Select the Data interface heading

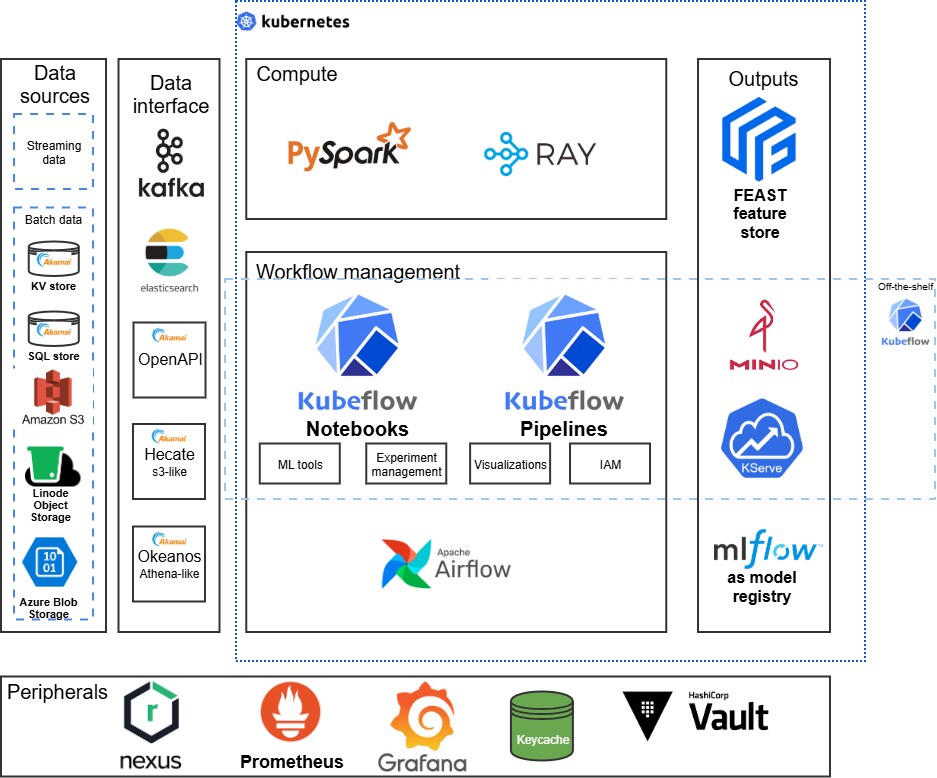pyautogui.click(x=171, y=94)
